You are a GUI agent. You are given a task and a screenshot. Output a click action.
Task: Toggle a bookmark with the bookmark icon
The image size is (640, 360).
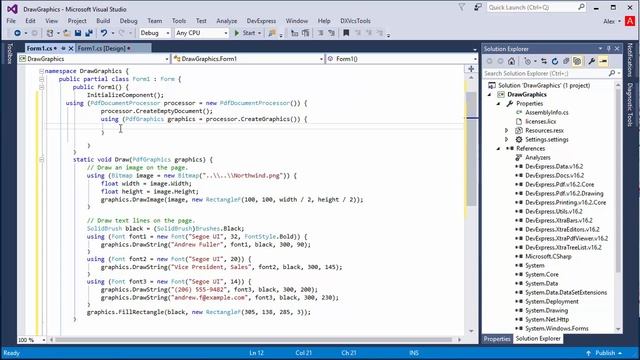pos(346,33)
